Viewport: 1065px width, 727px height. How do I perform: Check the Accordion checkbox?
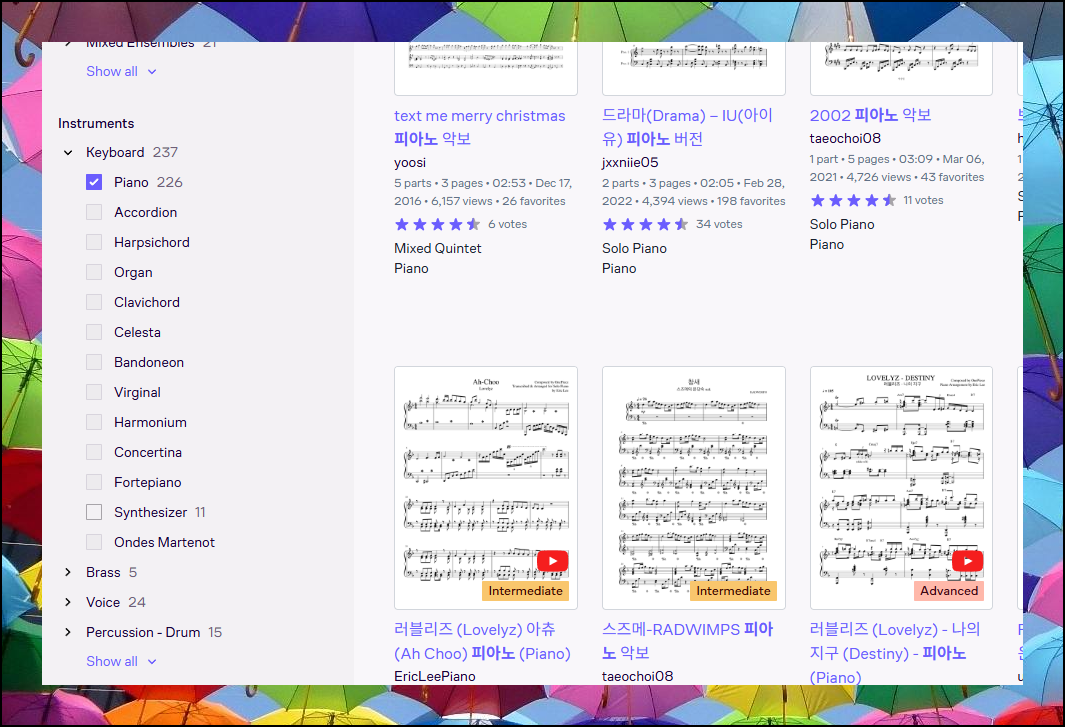click(x=94, y=212)
